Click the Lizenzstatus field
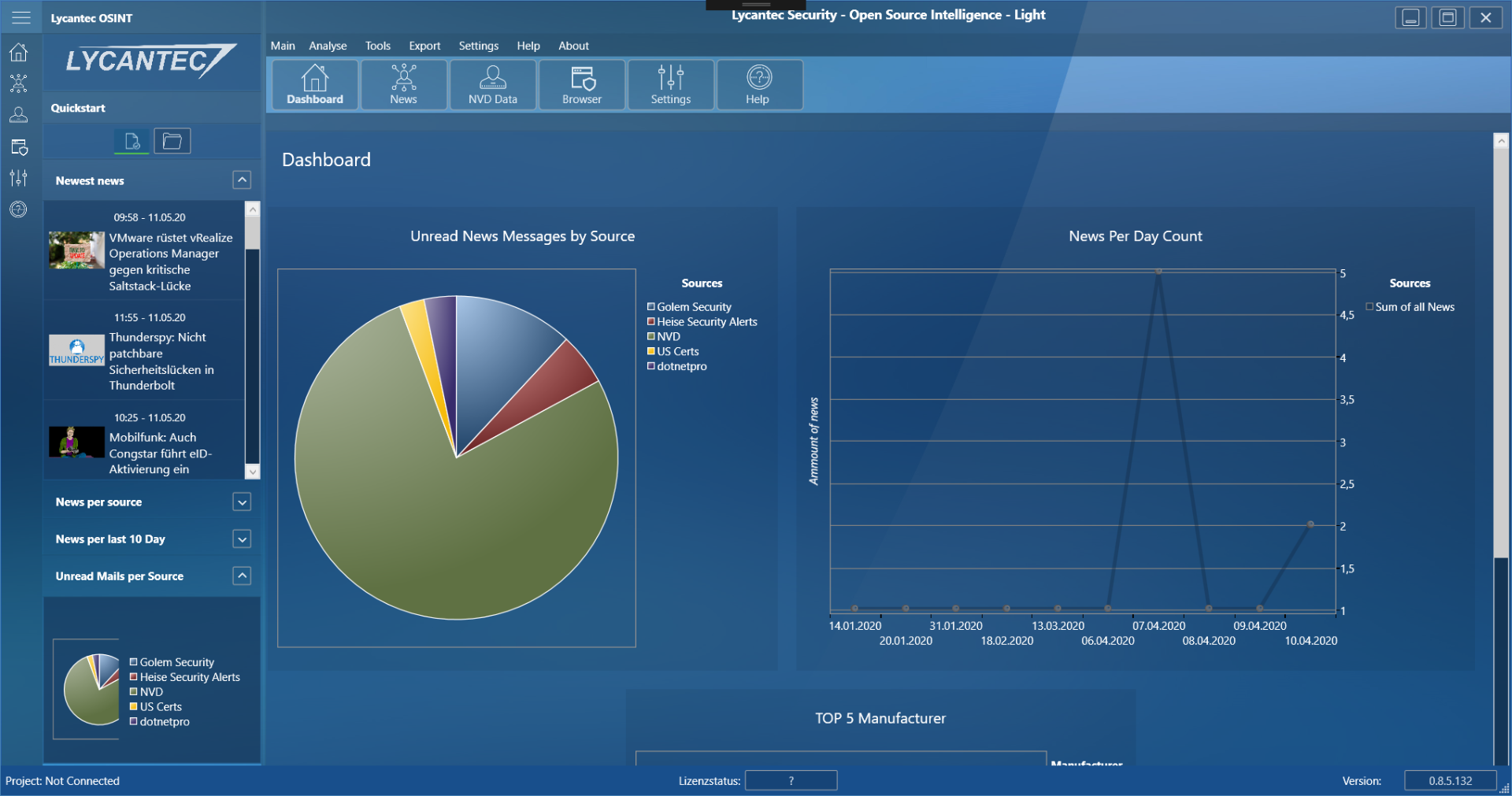Screen dimensions: 1512x796 pyautogui.click(x=791, y=780)
